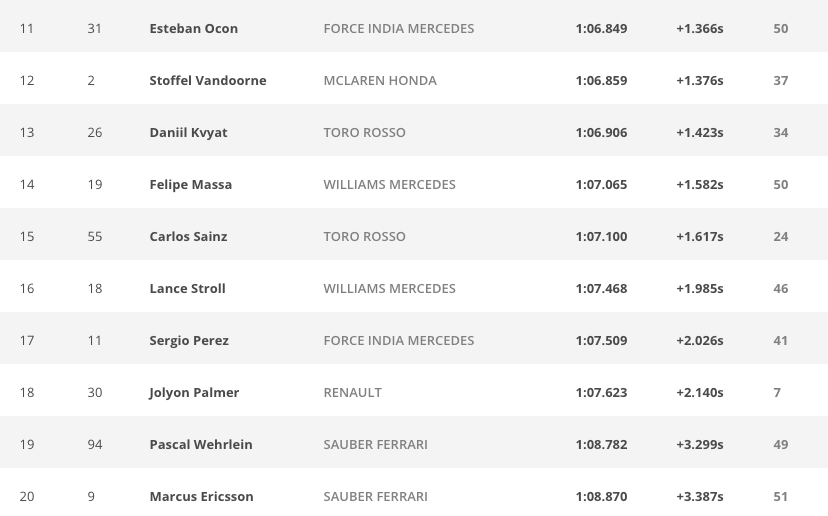Select Sergio Perez's name
The height and width of the screenshot is (516, 828).
(189, 341)
